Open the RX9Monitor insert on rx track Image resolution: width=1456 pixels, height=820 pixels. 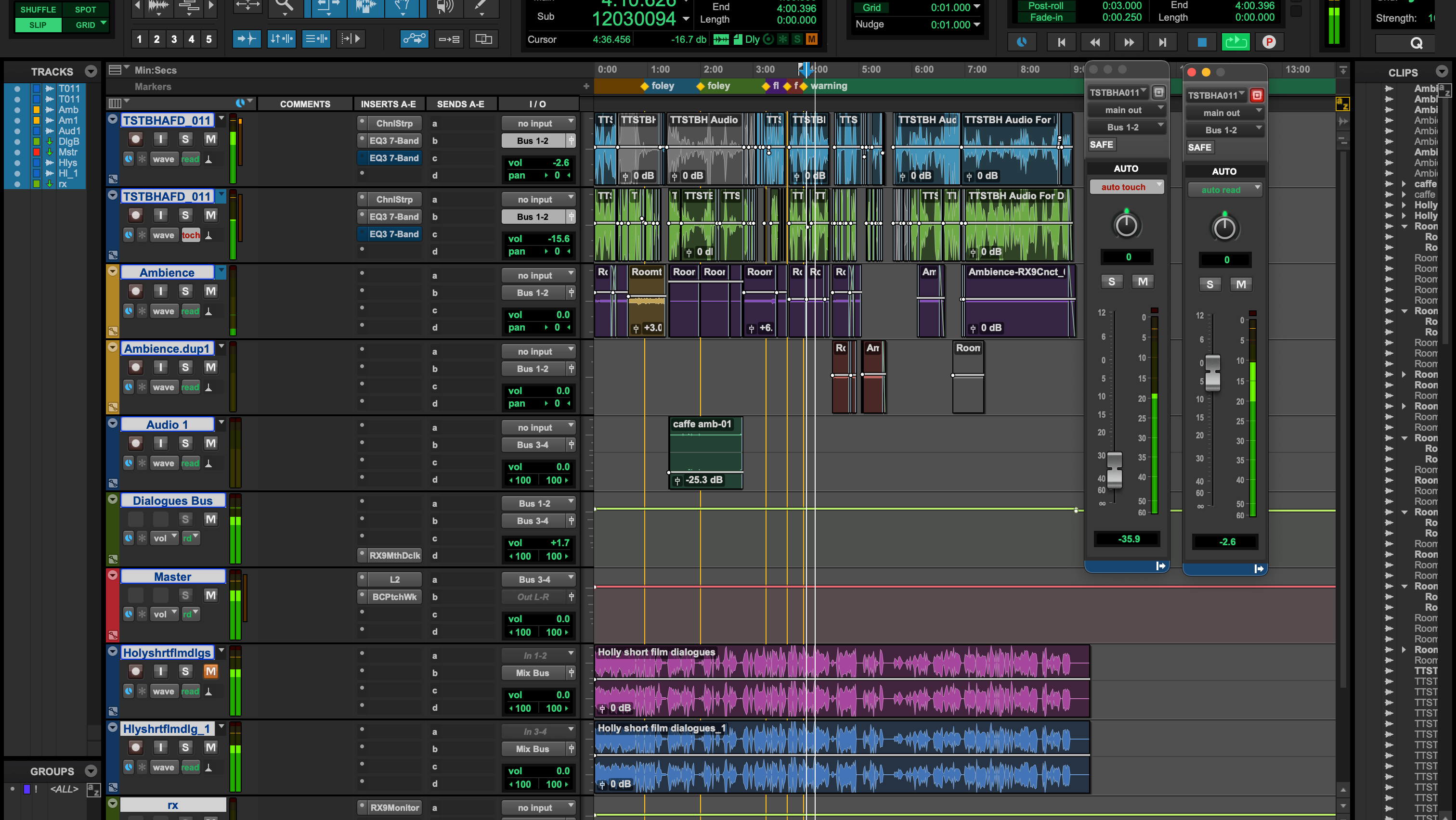[394, 808]
